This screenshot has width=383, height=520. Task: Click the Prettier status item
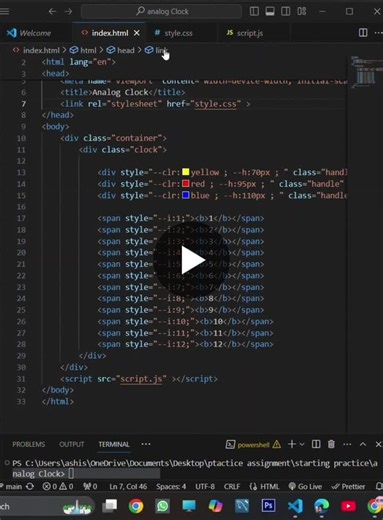point(348,486)
